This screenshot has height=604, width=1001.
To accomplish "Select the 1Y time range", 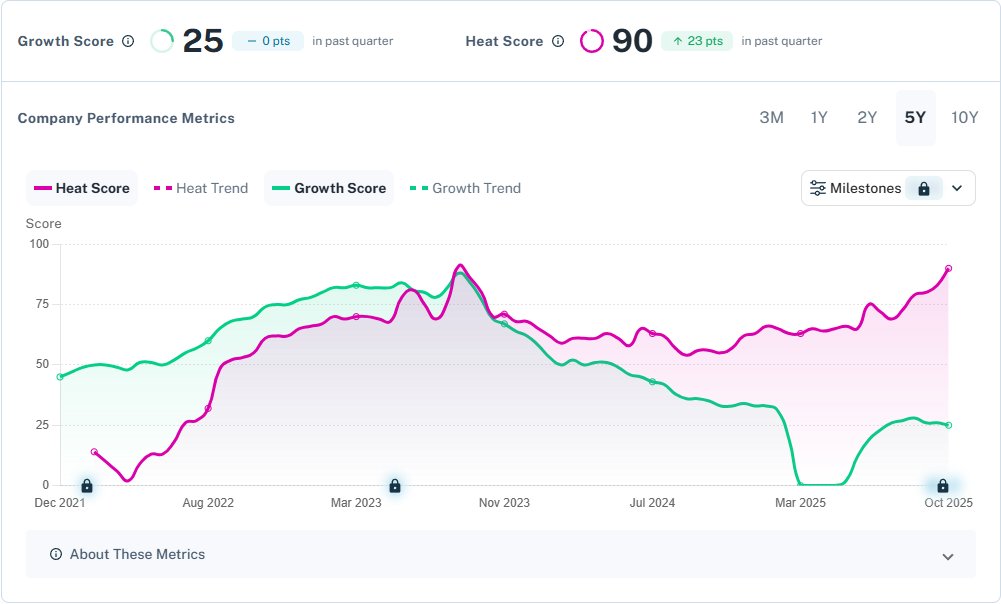I will pyautogui.click(x=819, y=118).
